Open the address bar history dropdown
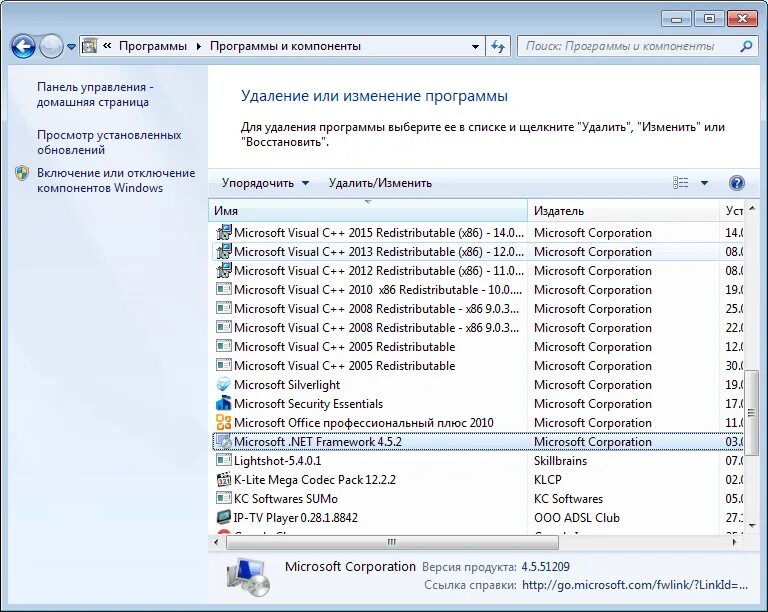The height and width of the screenshot is (612, 768). coord(475,47)
